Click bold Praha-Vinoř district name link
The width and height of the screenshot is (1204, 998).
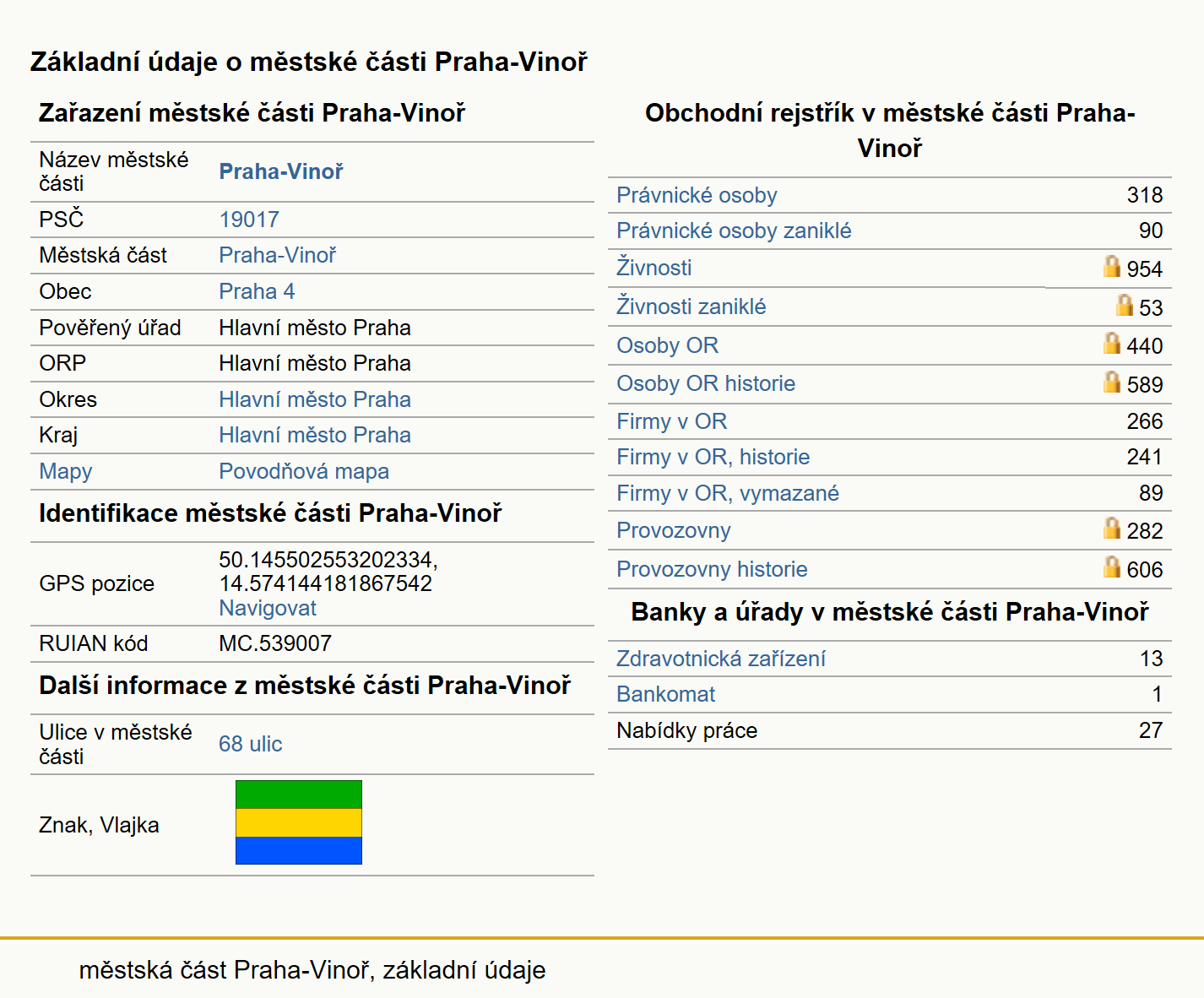coord(281,171)
